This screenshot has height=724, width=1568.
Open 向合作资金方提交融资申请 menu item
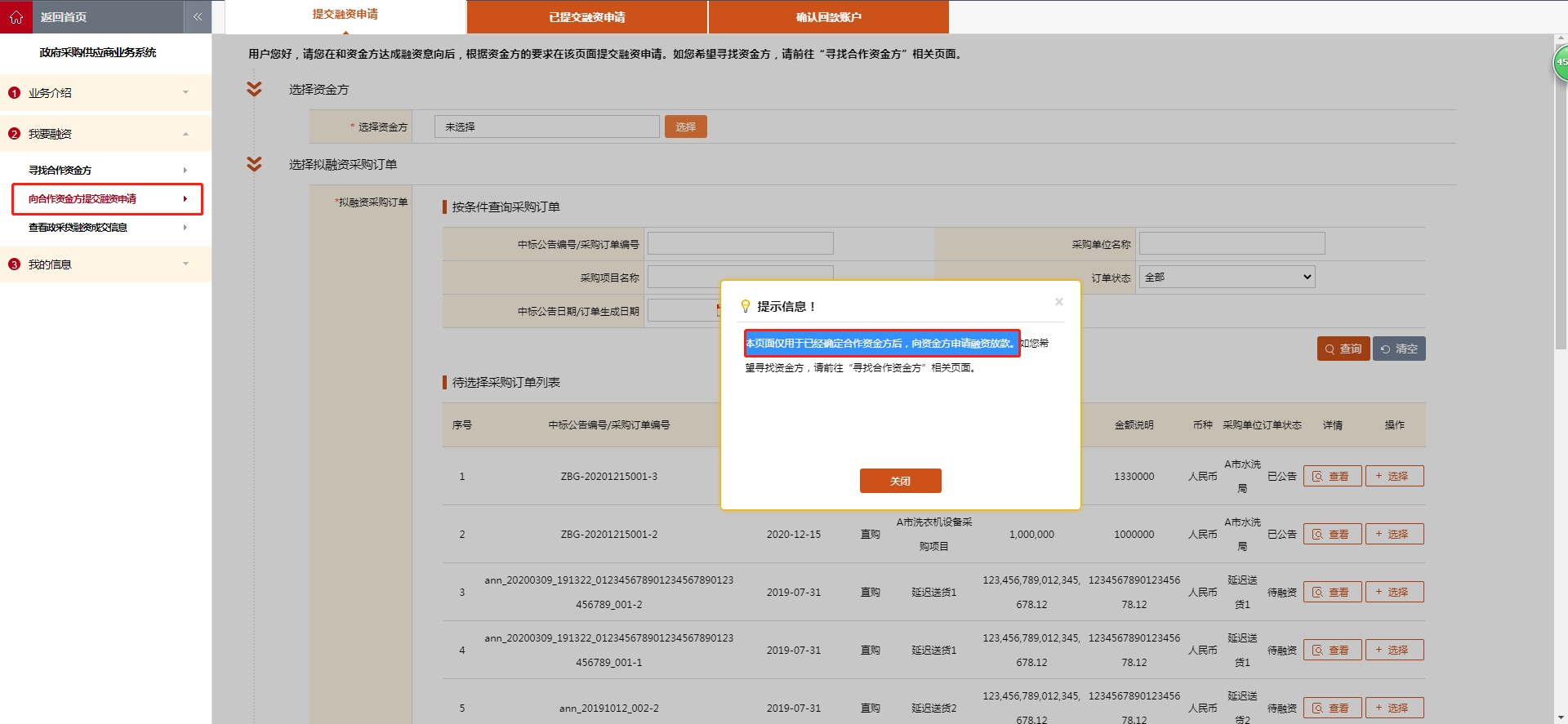pyautogui.click(x=107, y=199)
